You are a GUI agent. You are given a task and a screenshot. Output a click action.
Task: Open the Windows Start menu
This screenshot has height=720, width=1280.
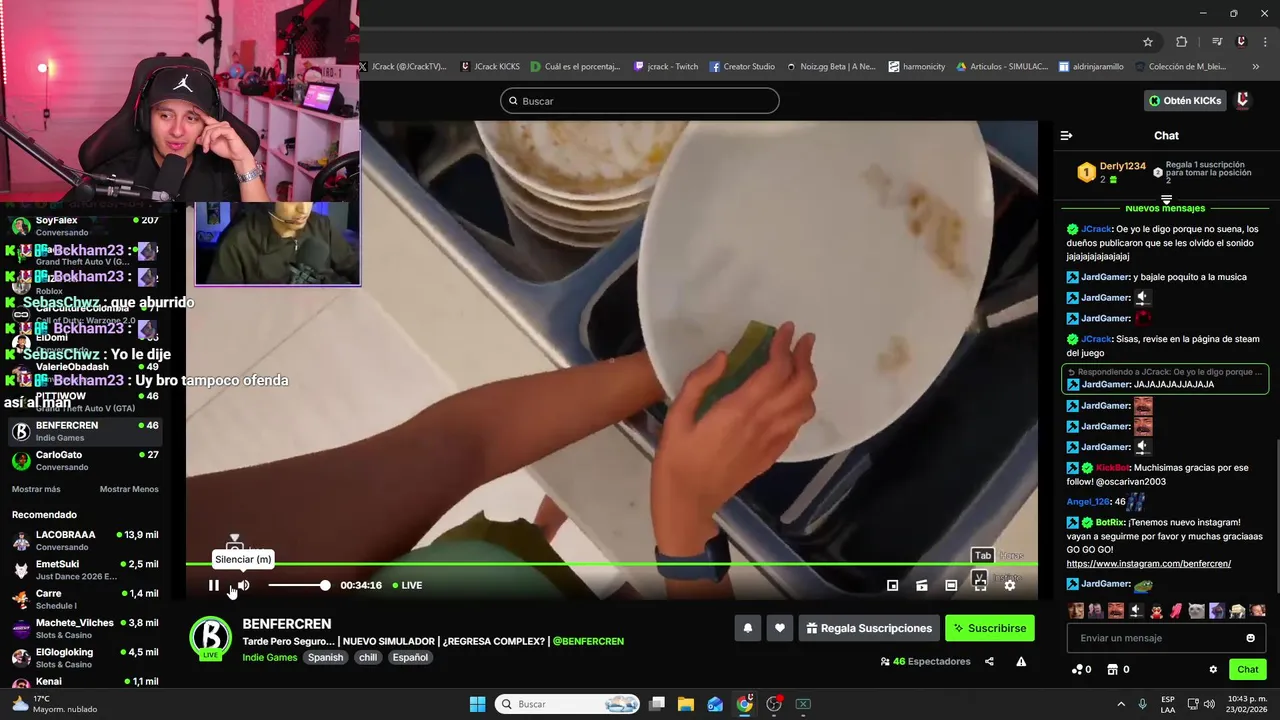tap(477, 704)
